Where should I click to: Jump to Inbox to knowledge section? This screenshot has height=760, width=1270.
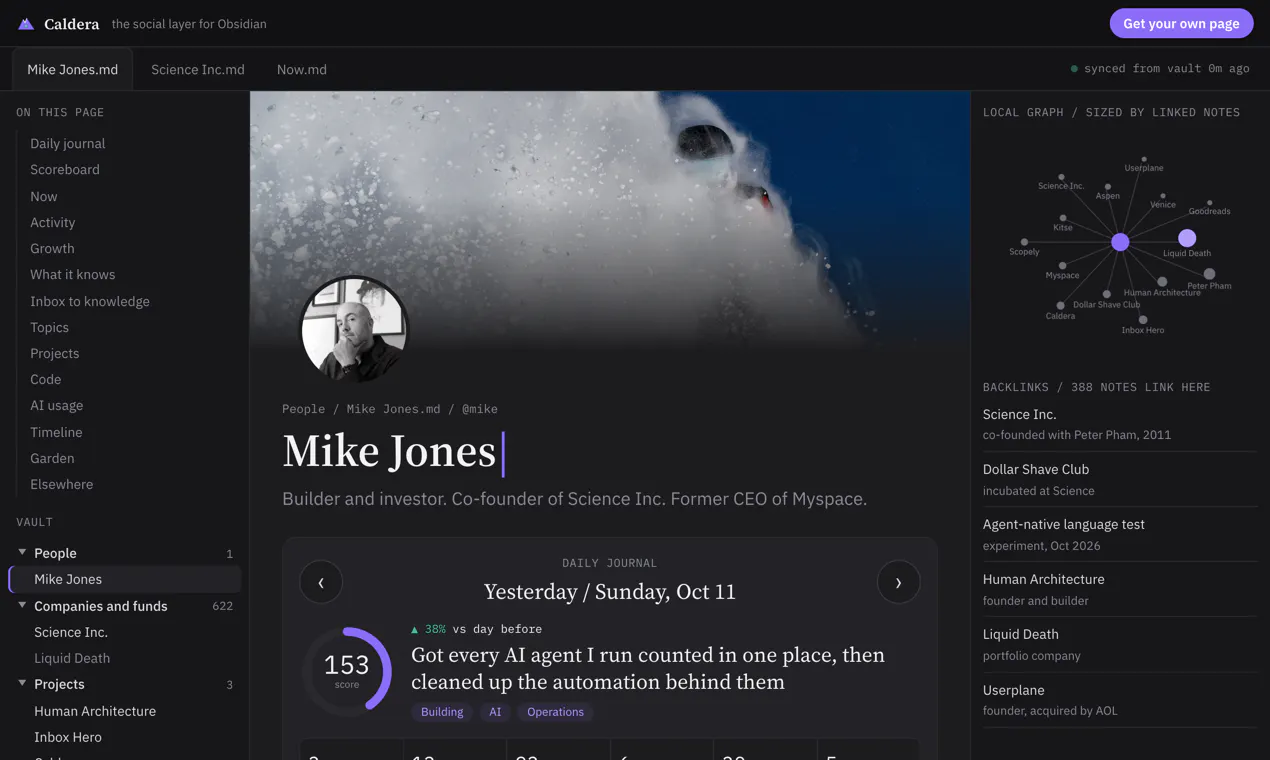click(90, 301)
